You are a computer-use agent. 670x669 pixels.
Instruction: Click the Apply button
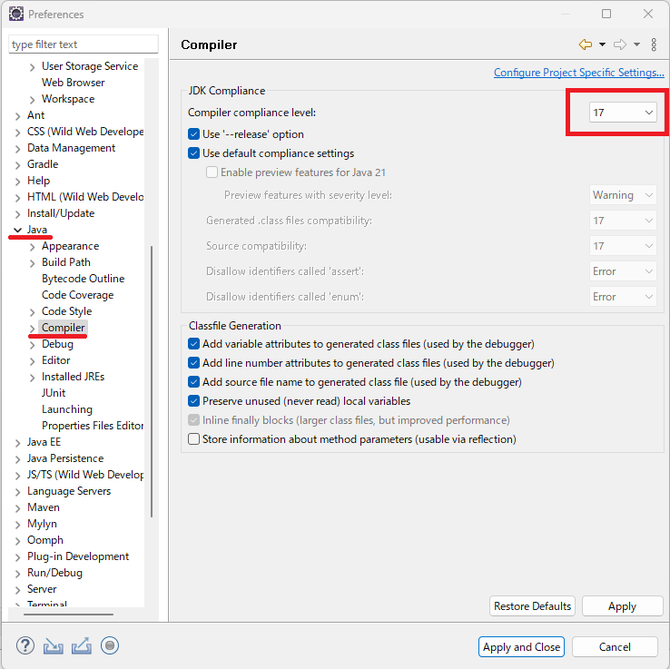tap(622, 606)
